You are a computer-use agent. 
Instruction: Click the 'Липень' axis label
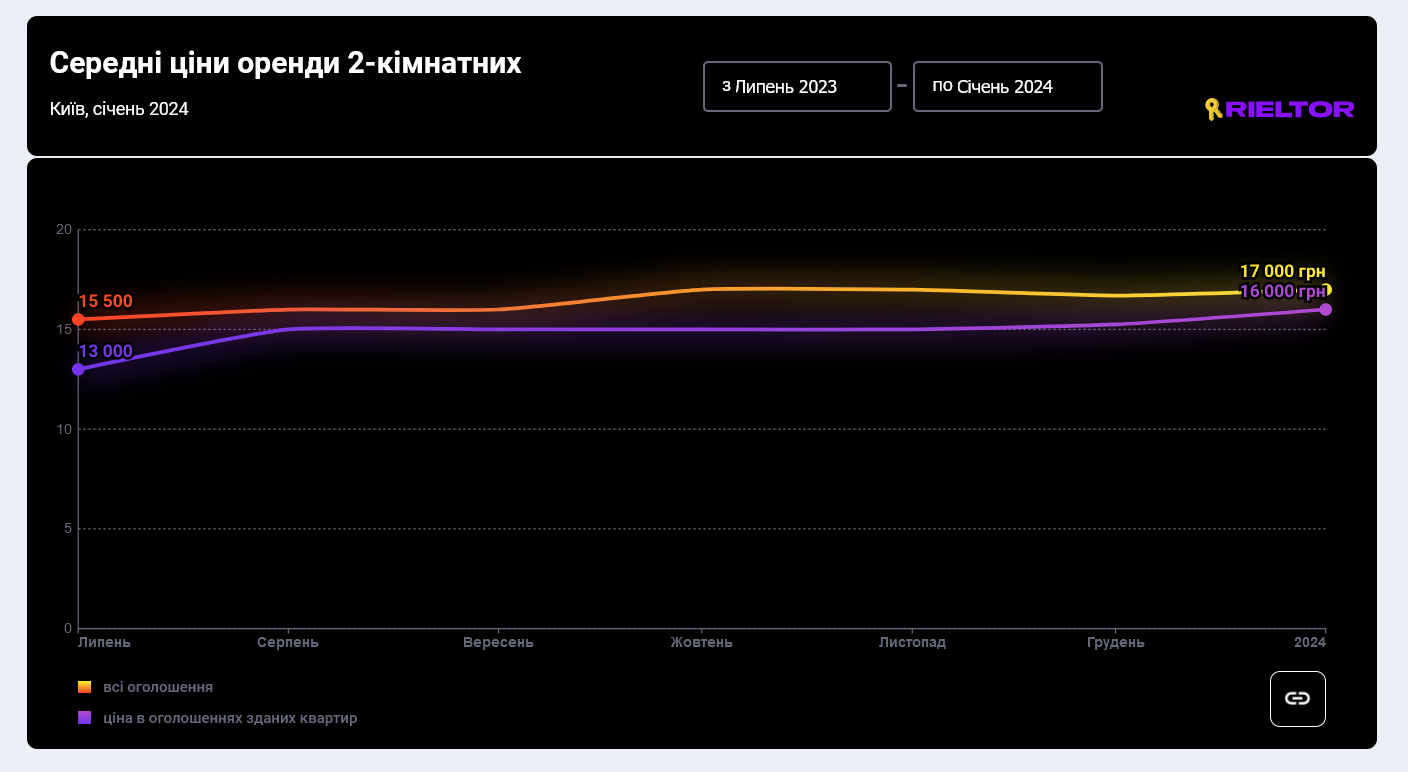(x=104, y=642)
